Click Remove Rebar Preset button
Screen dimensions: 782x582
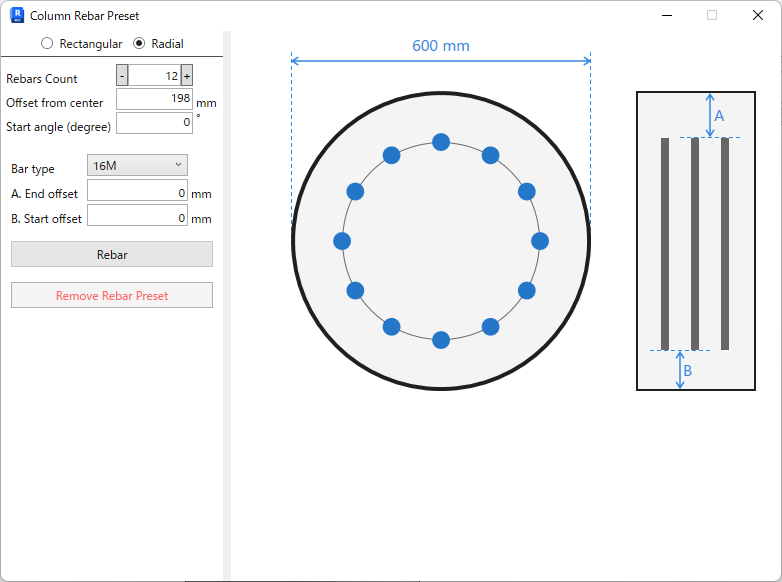(112, 295)
